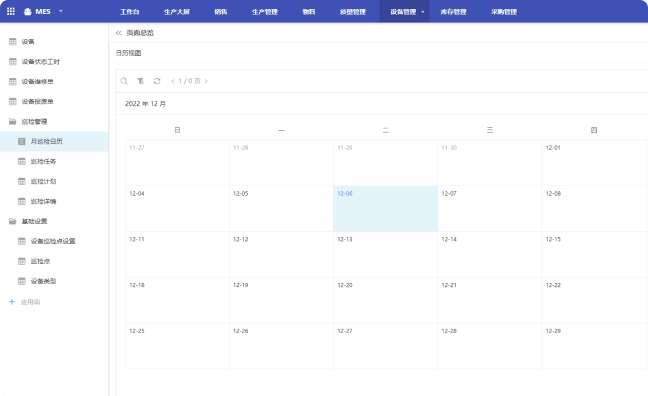Select the 12-11 calendar cell
Screen dimensions: 648x396
[x=177, y=254]
